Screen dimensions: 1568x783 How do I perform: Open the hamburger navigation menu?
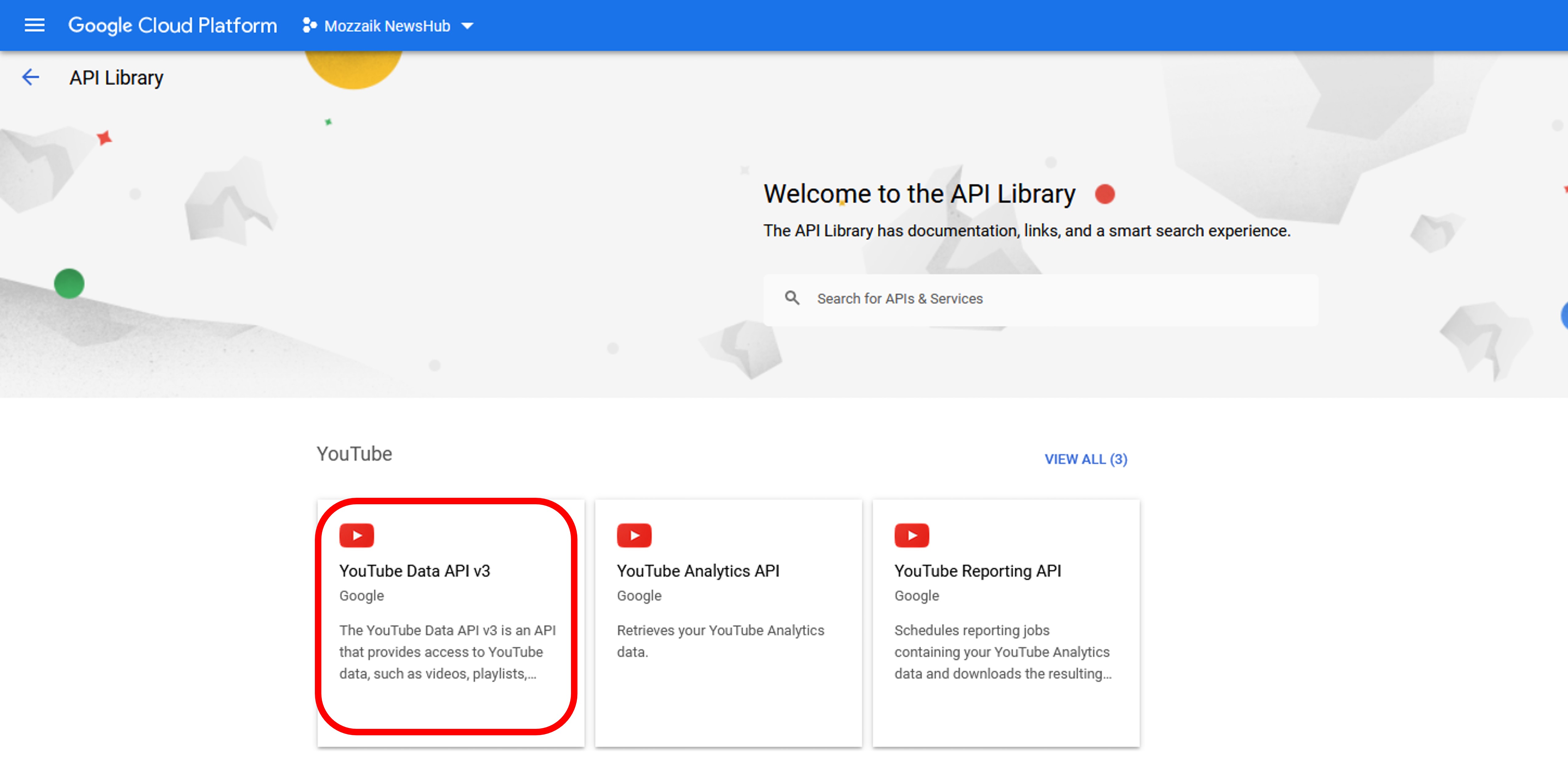click(x=34, y=26)
